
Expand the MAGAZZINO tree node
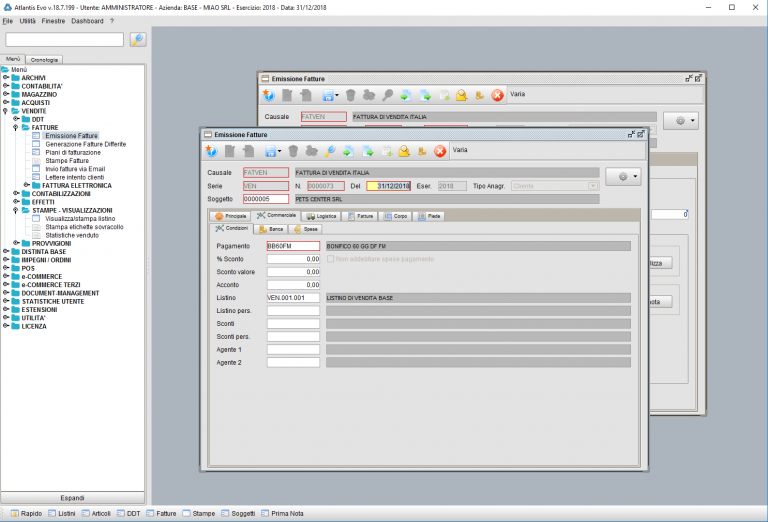click(5, 94)
